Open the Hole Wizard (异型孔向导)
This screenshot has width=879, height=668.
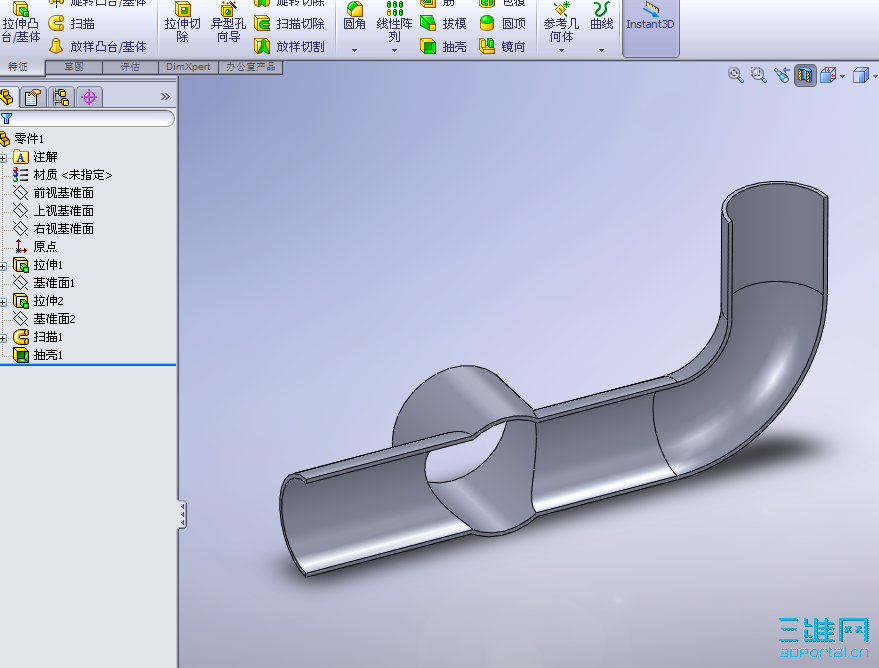tap(228, 22)
